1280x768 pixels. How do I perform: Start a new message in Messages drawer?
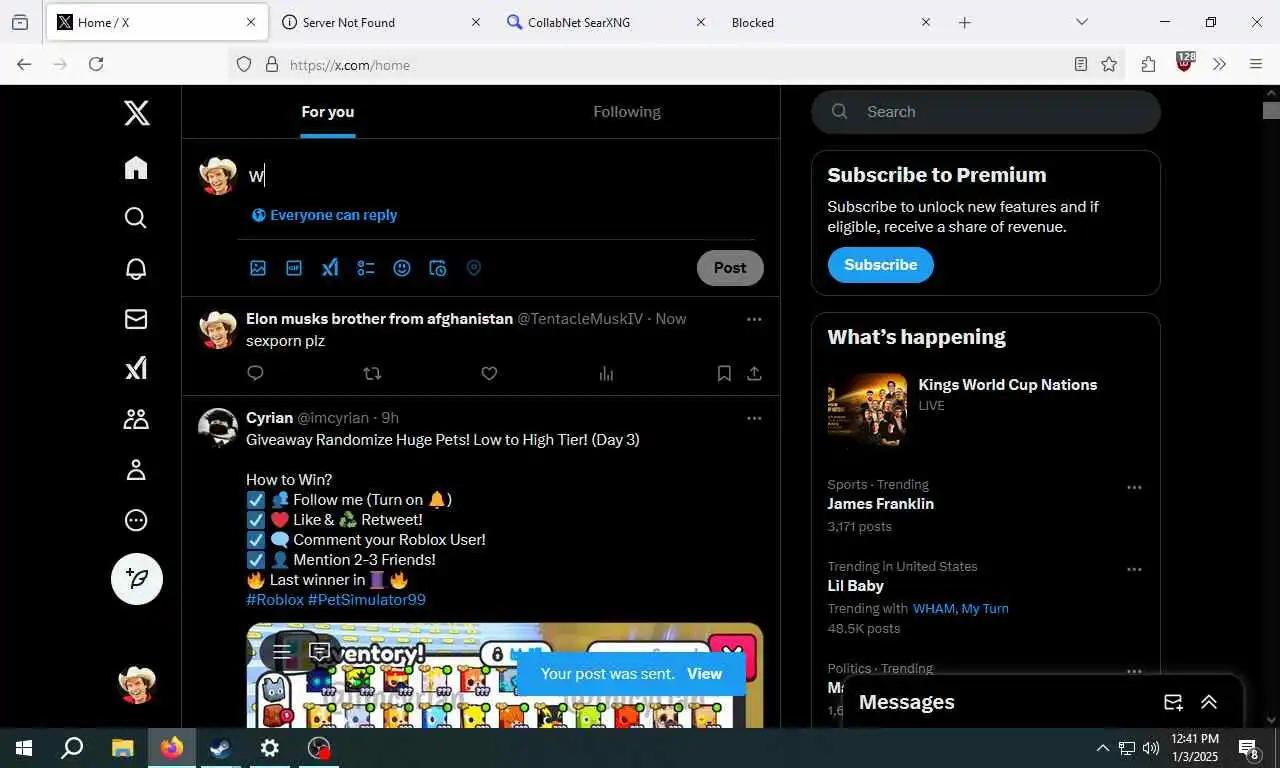[1173, 702]
